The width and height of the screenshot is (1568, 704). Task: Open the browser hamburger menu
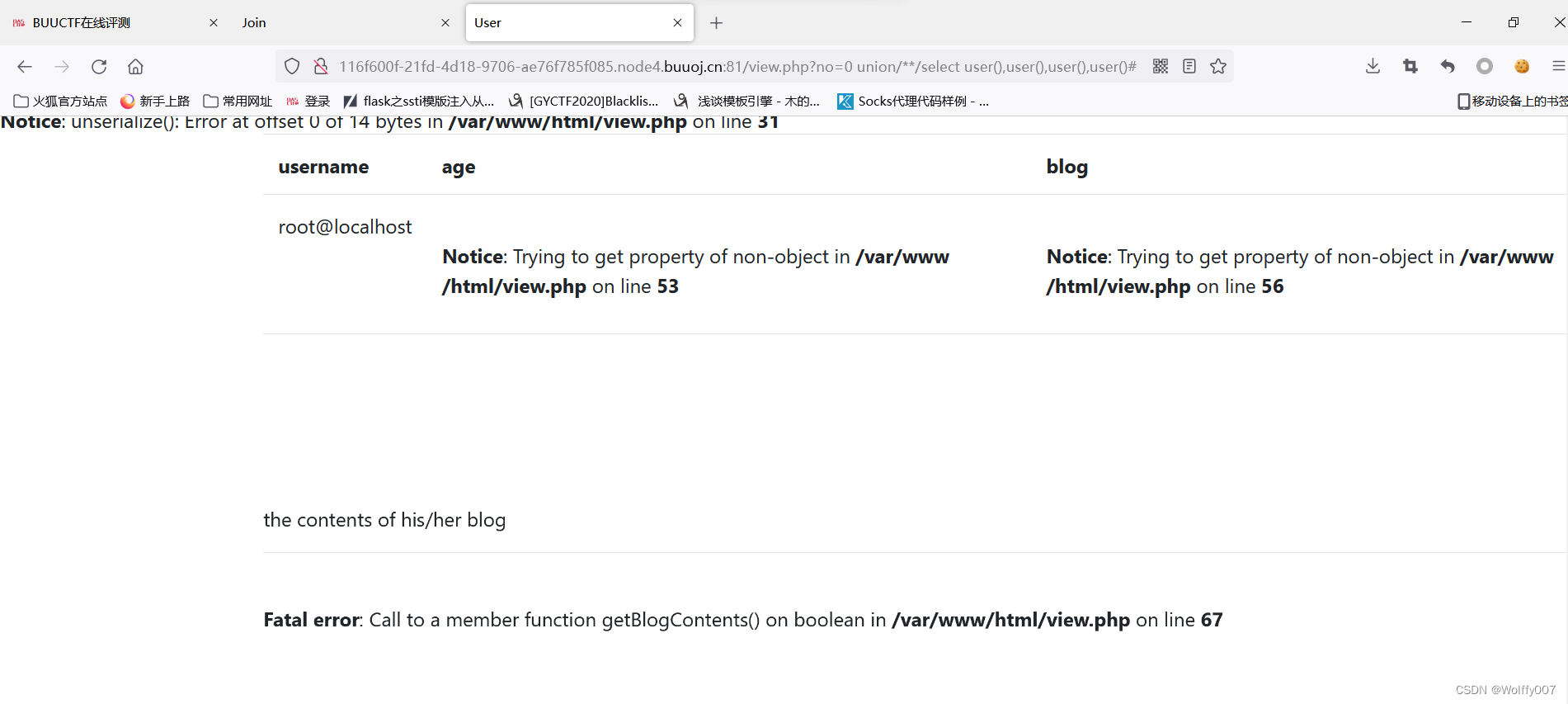click(1558, 67)
